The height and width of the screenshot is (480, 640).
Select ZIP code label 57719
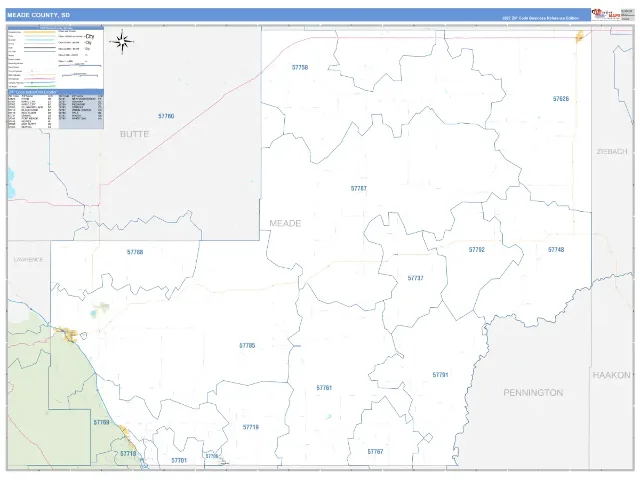point(251,427)
